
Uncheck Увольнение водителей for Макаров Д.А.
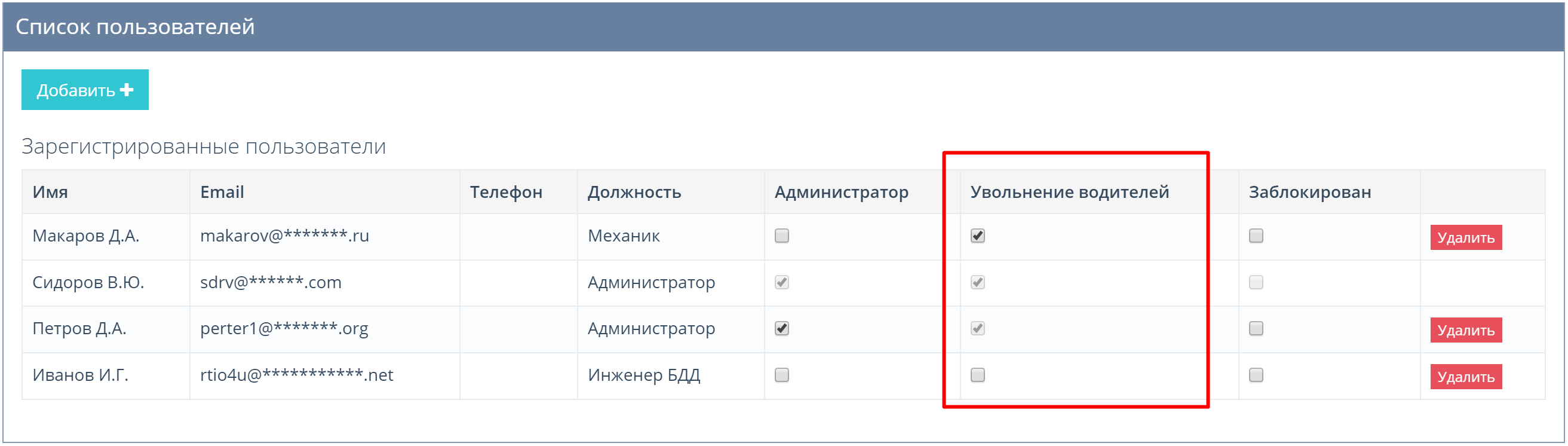pos(977,236)
